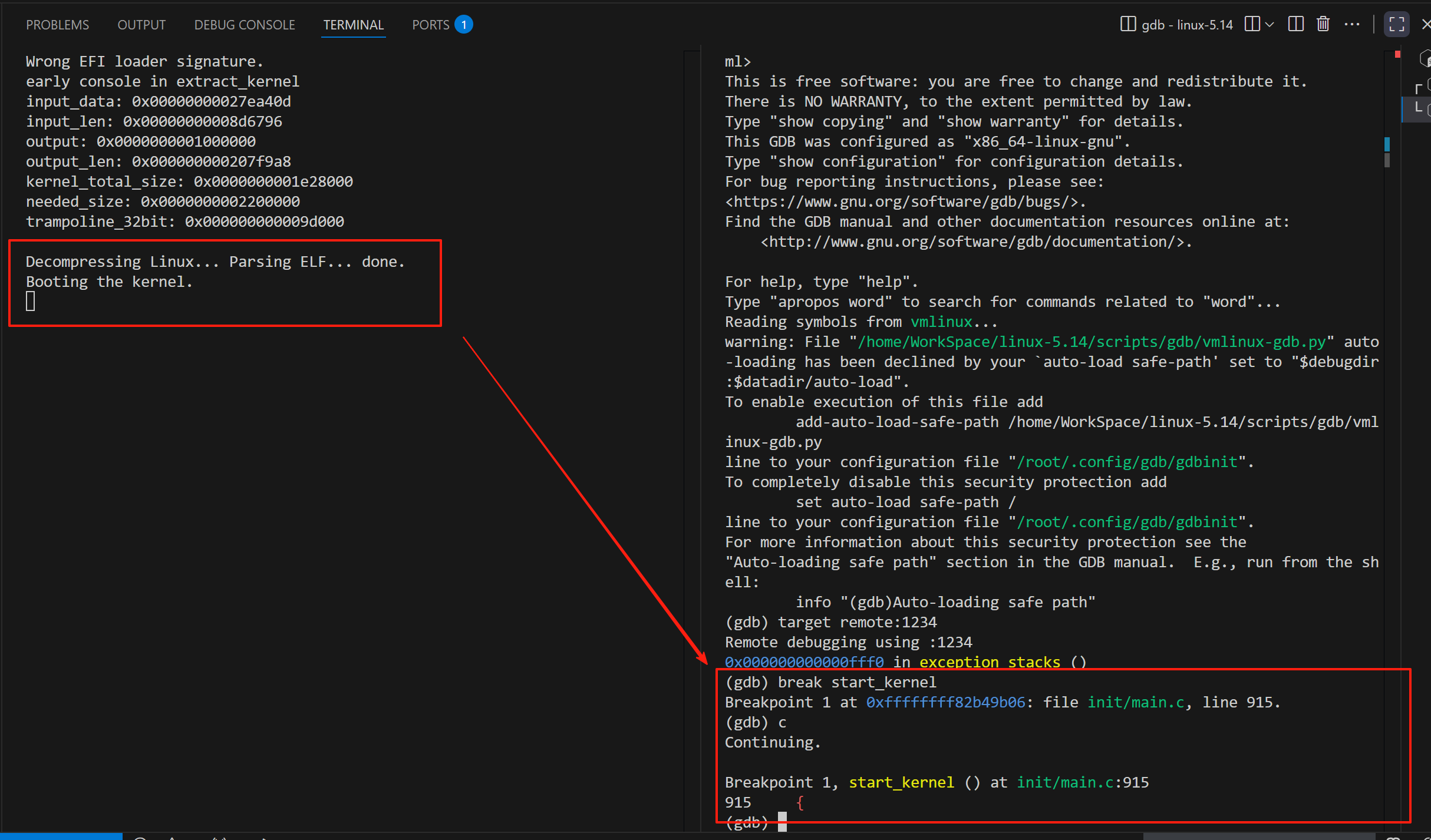
Task: Click the start_kernel function name in yellow
Action: coord(901,783)
